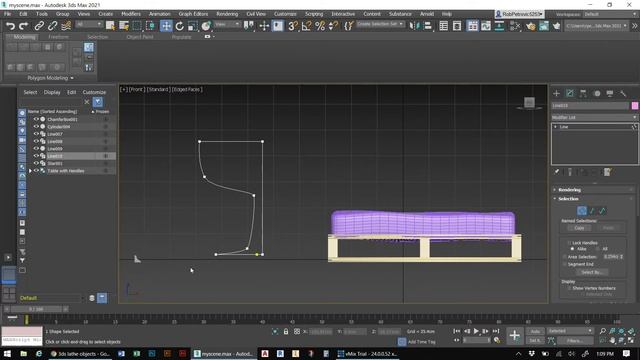Select the Spline sub-object level icon
This screenshot has width=640, height=360.
tap(602, 211)
